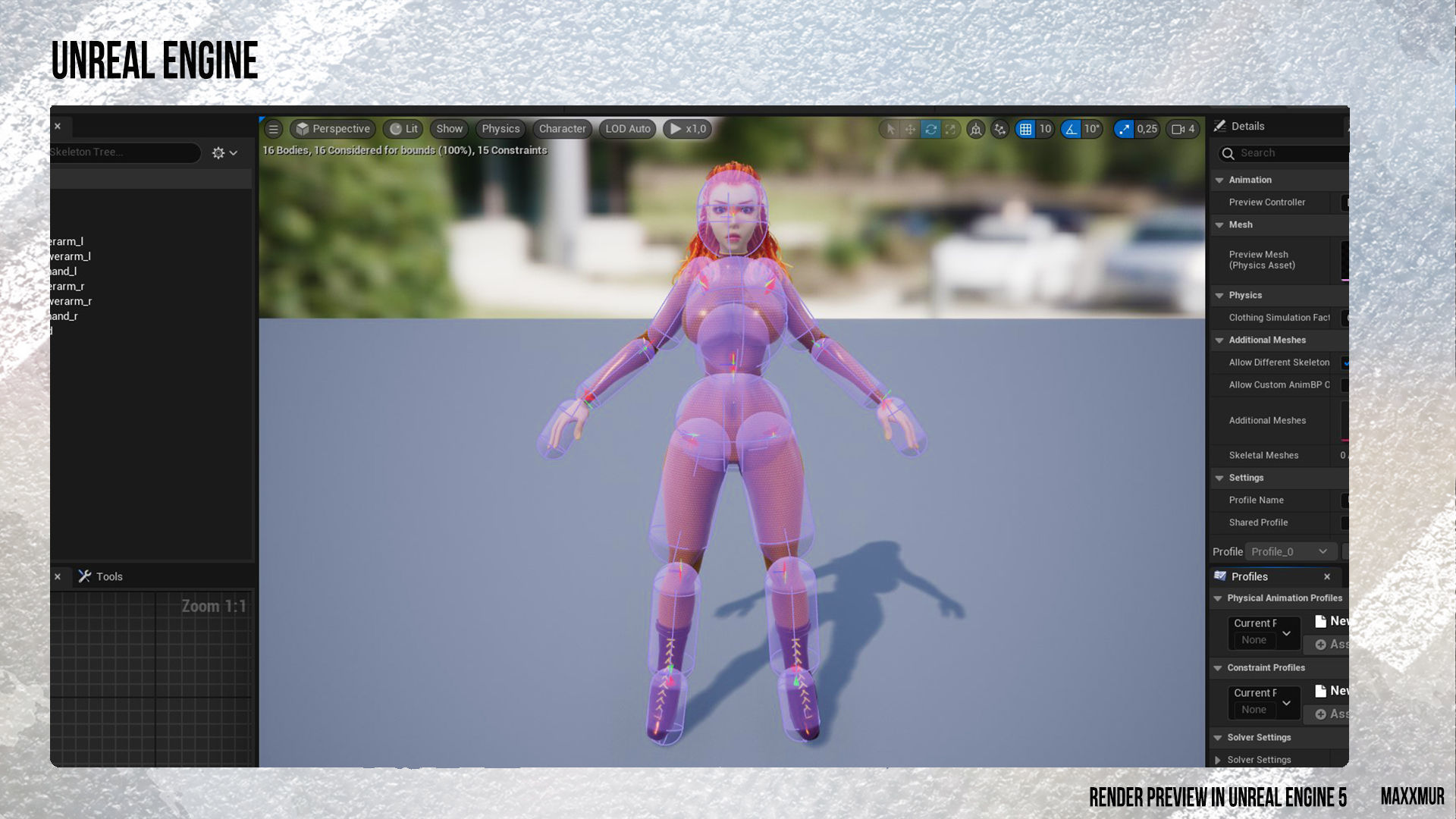Viewport: 1456px width, 819px height.
Task: Open the LOD Auto menu
Action: (628, 129)
